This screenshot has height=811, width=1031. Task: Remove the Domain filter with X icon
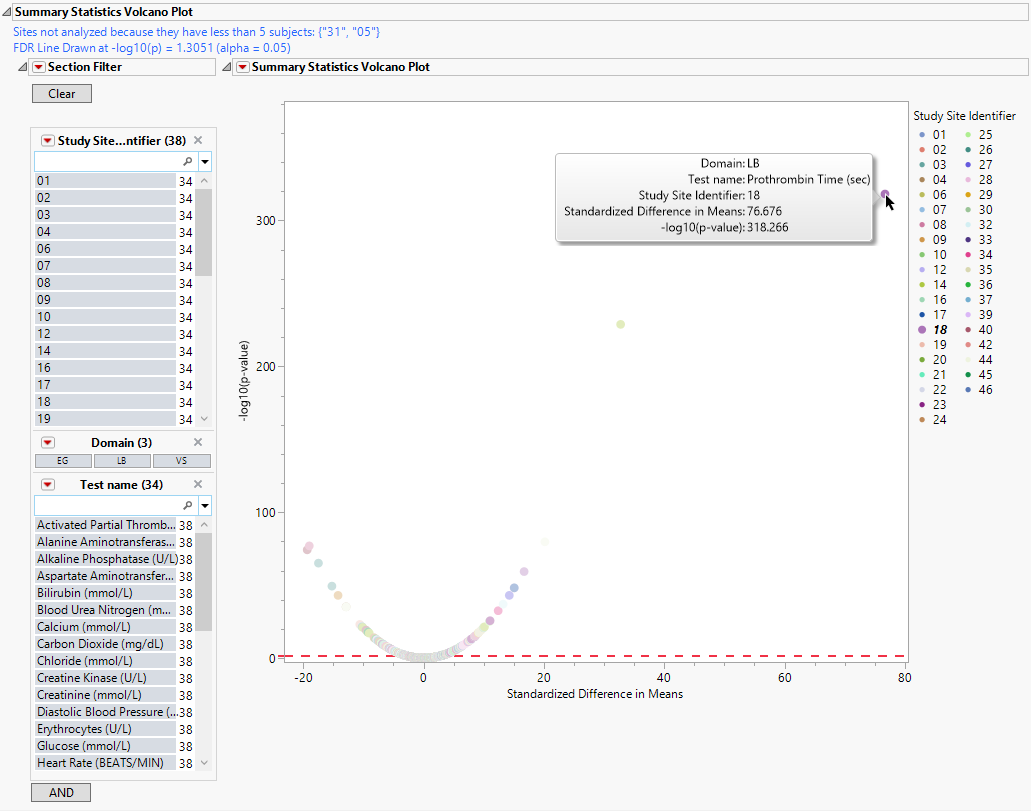click(x=198, y=442)
